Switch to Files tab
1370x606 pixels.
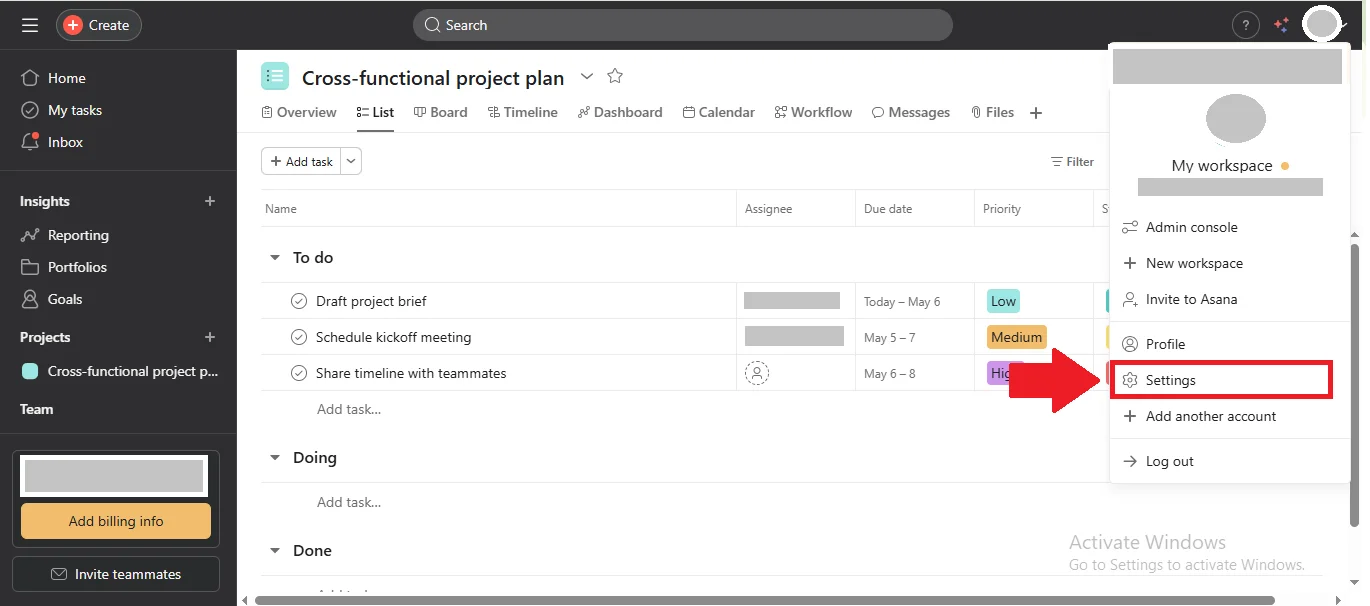[992, 112]
